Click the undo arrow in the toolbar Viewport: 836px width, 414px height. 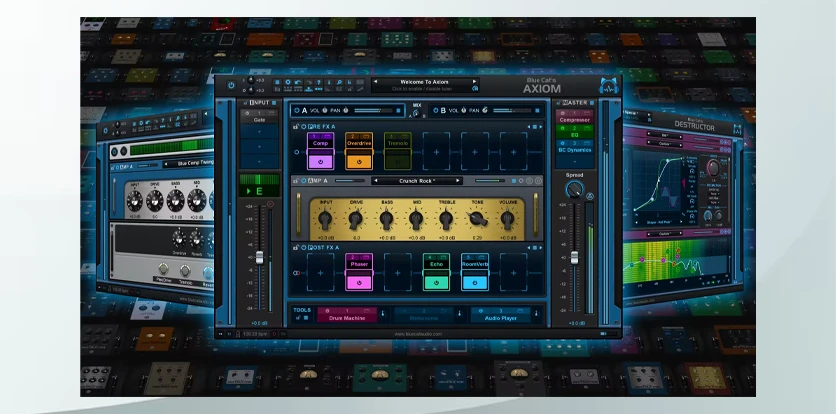(298, 82)
